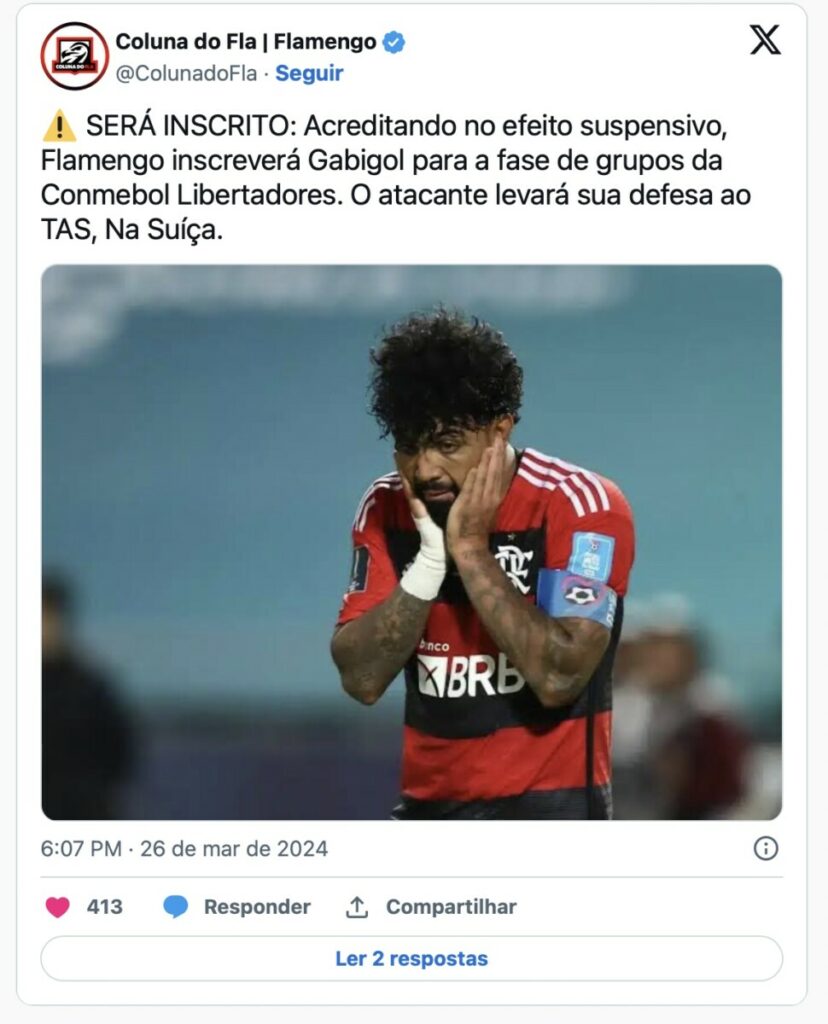Click the 413 likes count
This screenshot has width=828, height=1024.
pos(104,906)
